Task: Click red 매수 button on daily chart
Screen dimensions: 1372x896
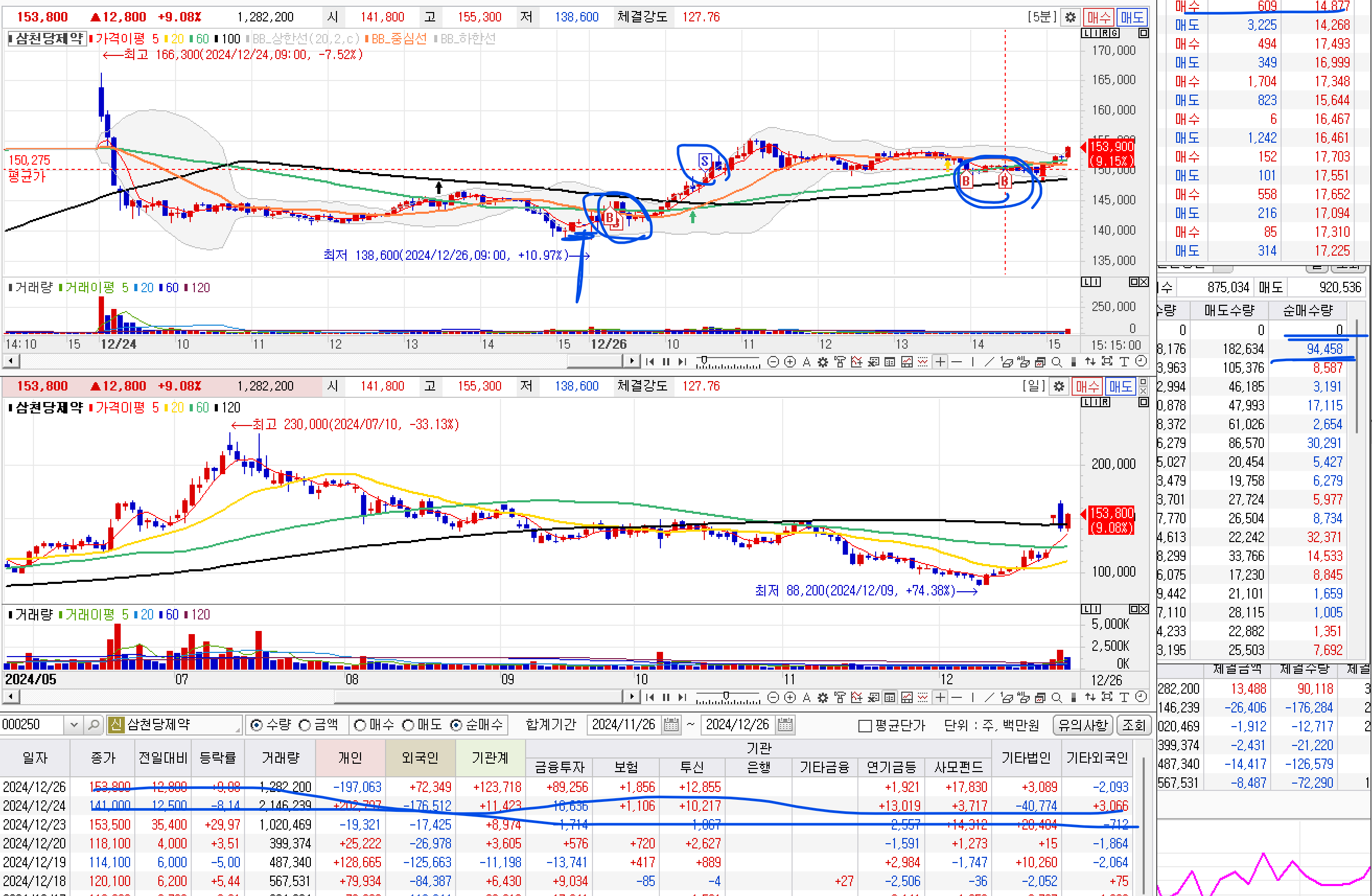Action: [1087, 386]
